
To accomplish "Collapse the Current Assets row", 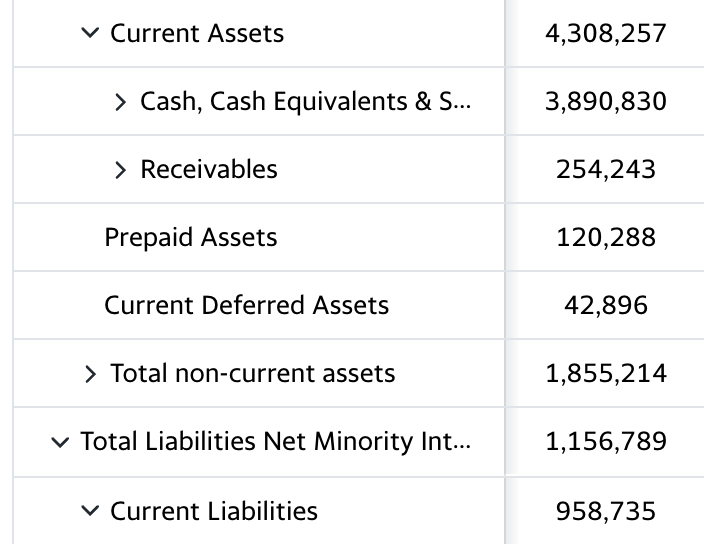I will point(90,33).
